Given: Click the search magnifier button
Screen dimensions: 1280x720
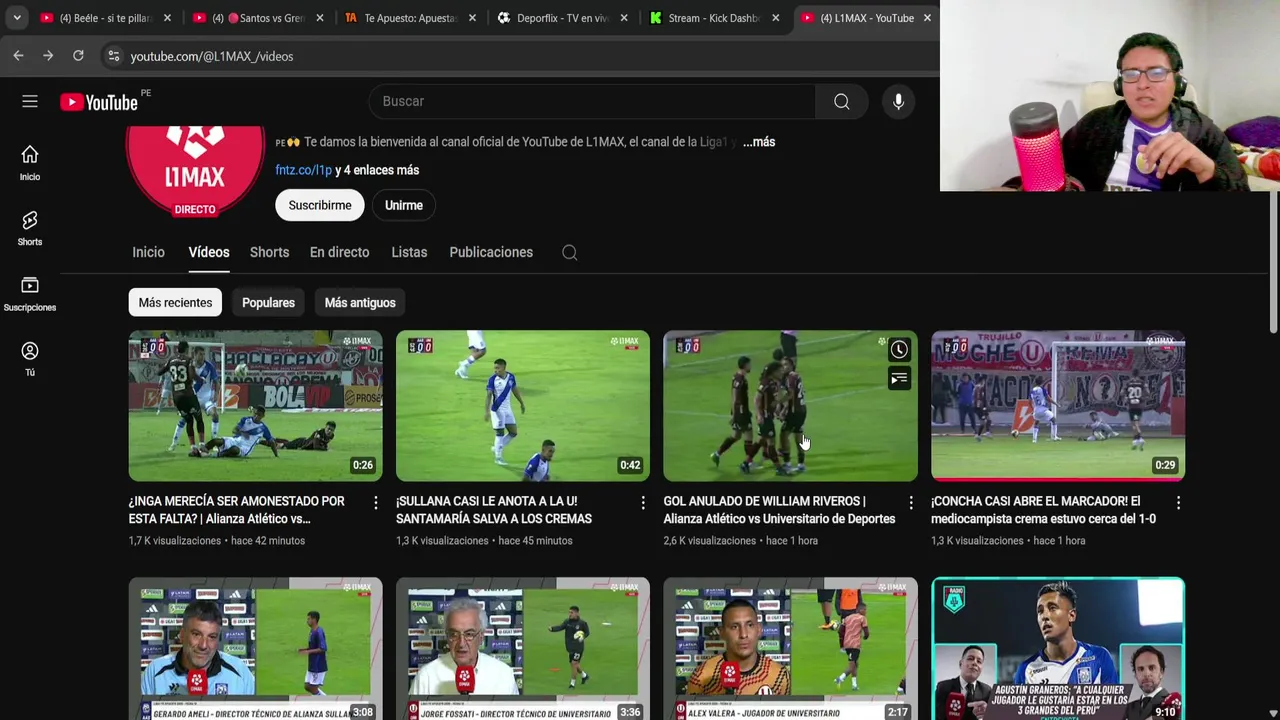Looking at the screenshot, I should click(842, 101).
